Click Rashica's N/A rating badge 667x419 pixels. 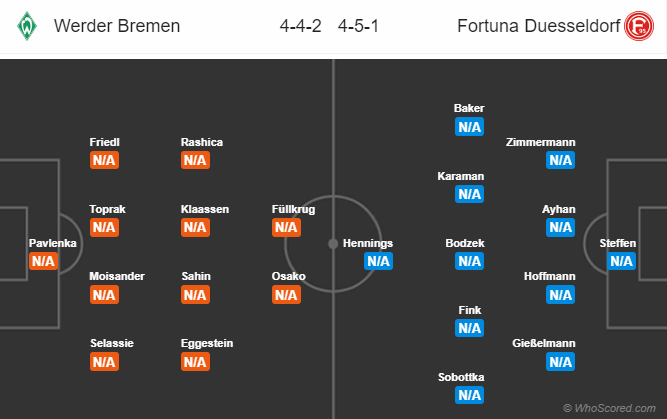point(195,160)
